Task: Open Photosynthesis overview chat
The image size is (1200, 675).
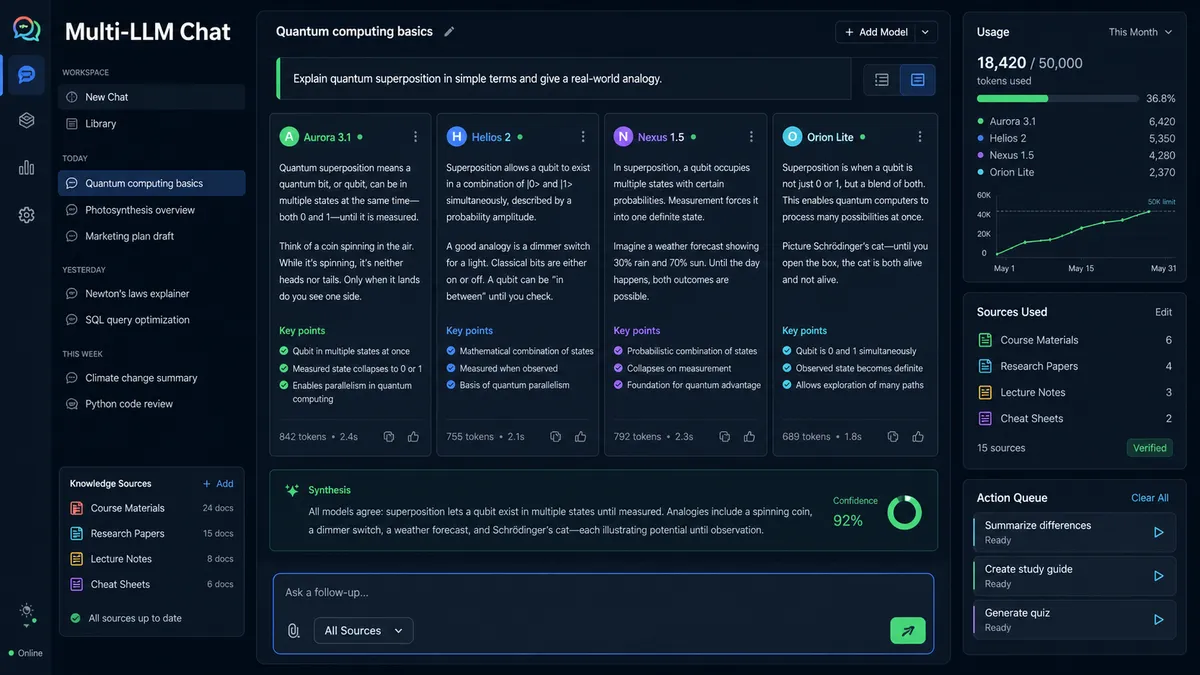Action: (x=151, y=210)
